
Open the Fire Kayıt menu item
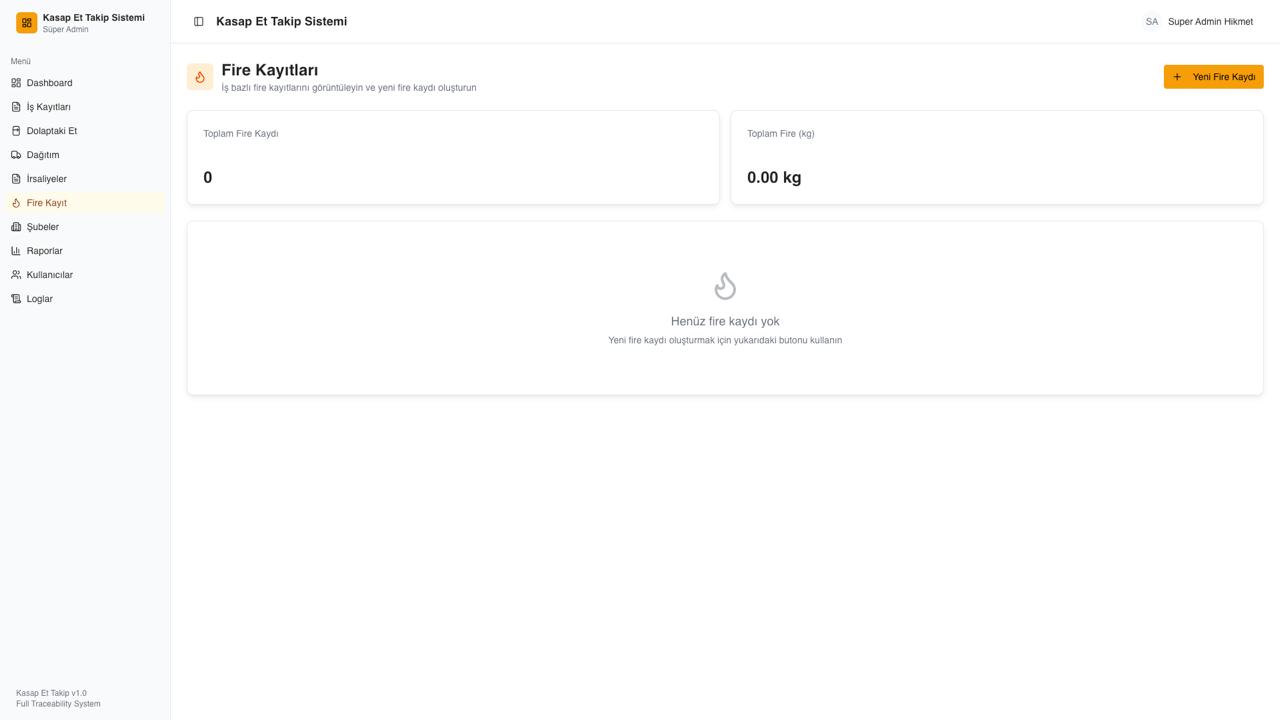(47, 203)
